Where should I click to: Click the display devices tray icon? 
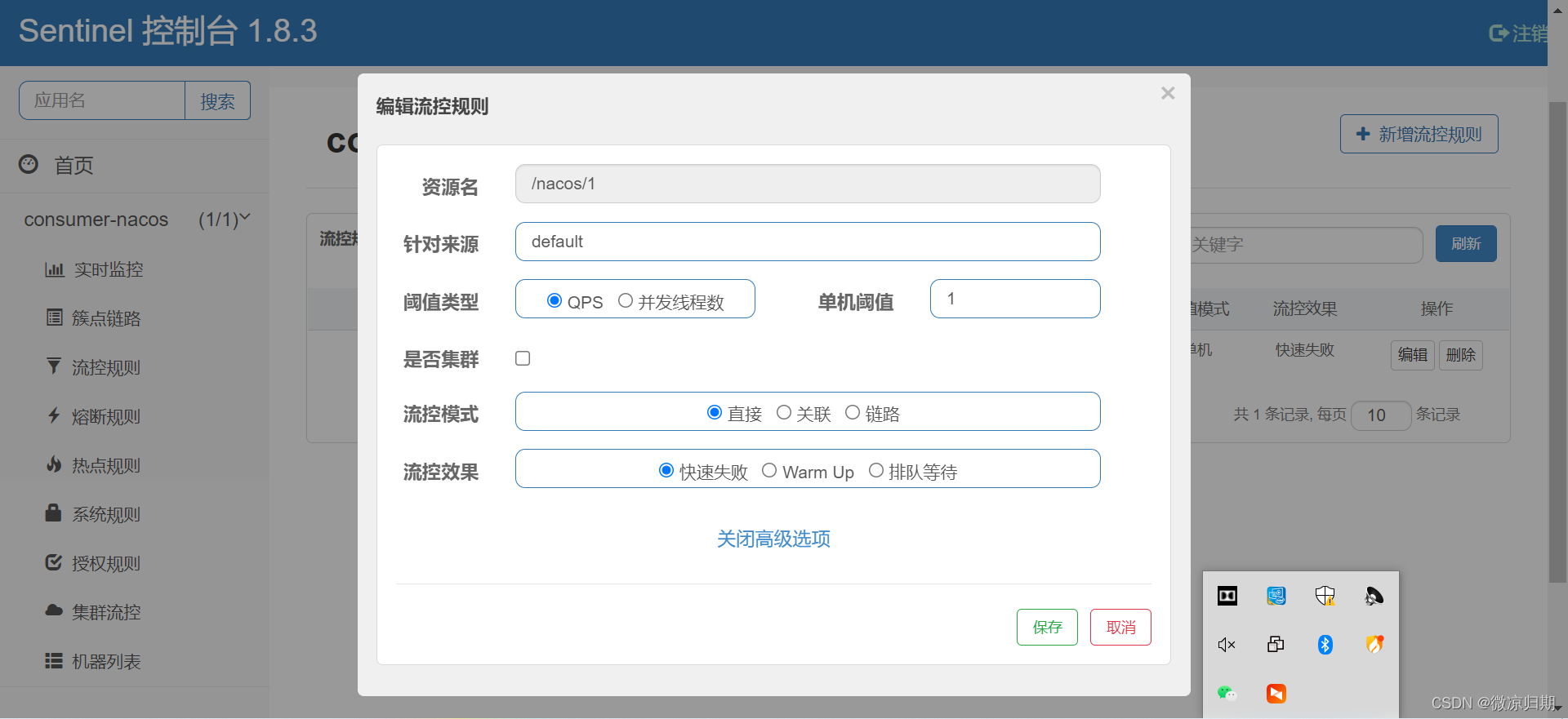pos(1276,645)
